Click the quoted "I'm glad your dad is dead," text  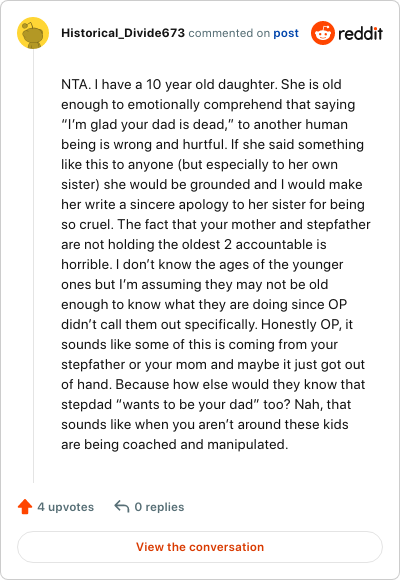pos(147,125)
